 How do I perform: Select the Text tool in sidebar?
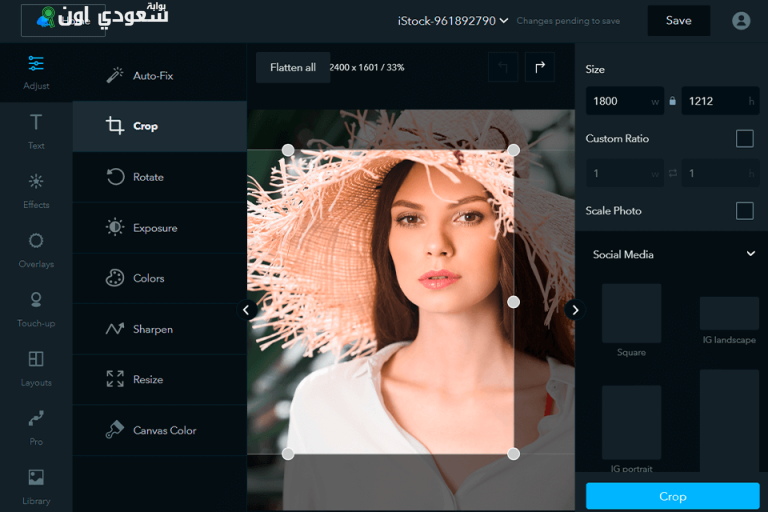click(x=36, y=123)
